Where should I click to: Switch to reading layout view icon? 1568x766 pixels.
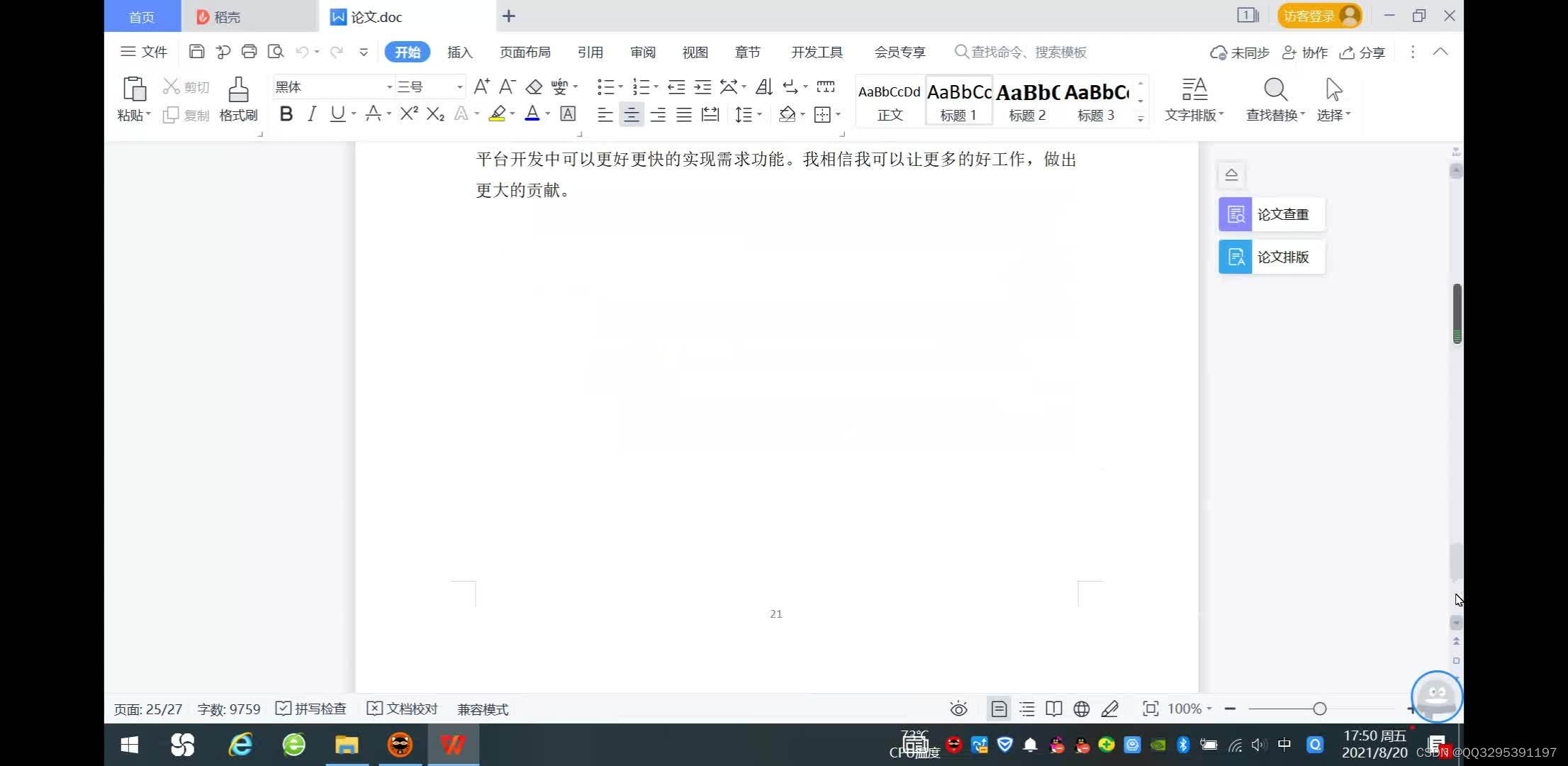click(1054, 709)
